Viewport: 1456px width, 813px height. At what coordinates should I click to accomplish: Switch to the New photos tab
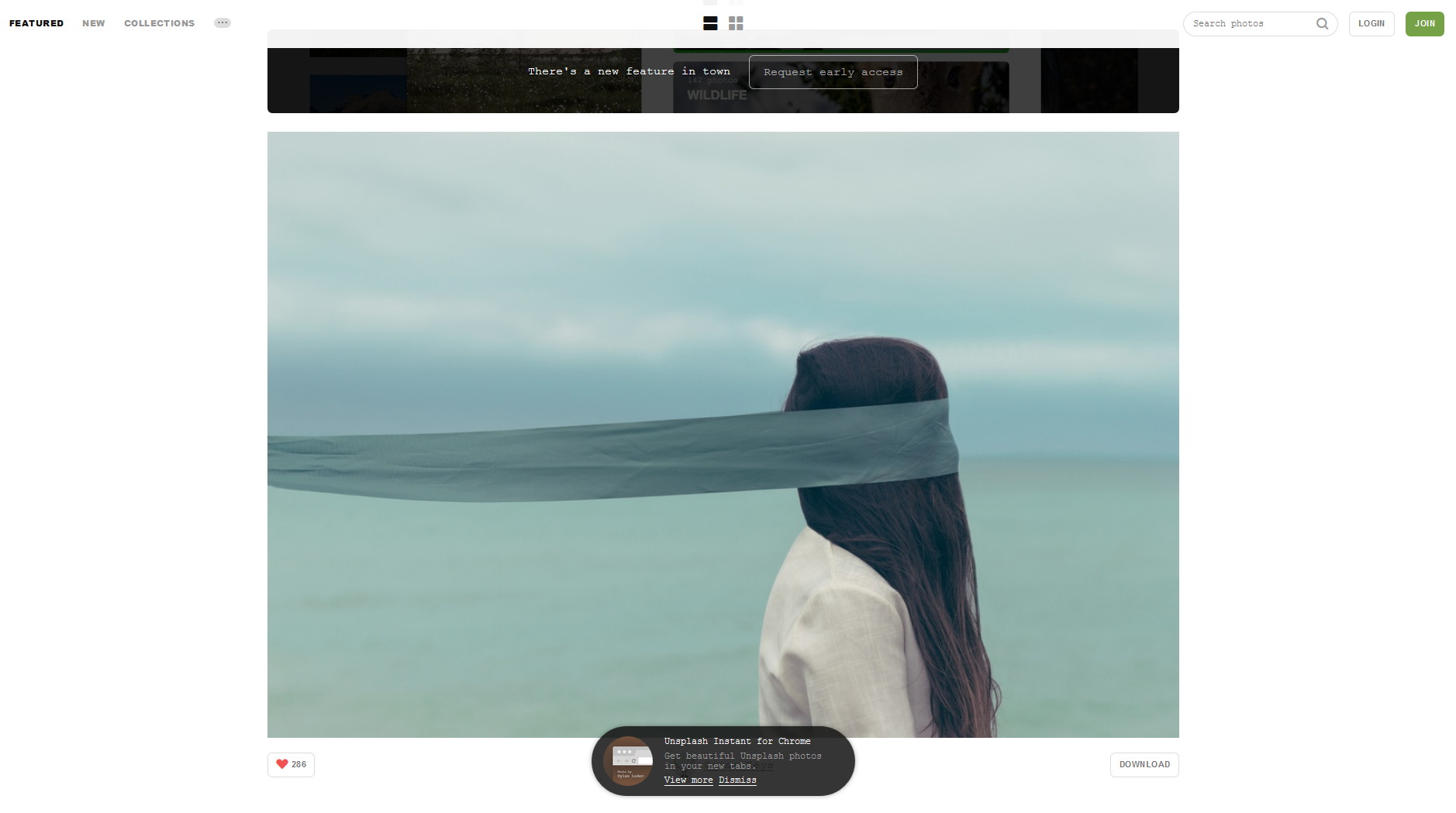[94, 23]
